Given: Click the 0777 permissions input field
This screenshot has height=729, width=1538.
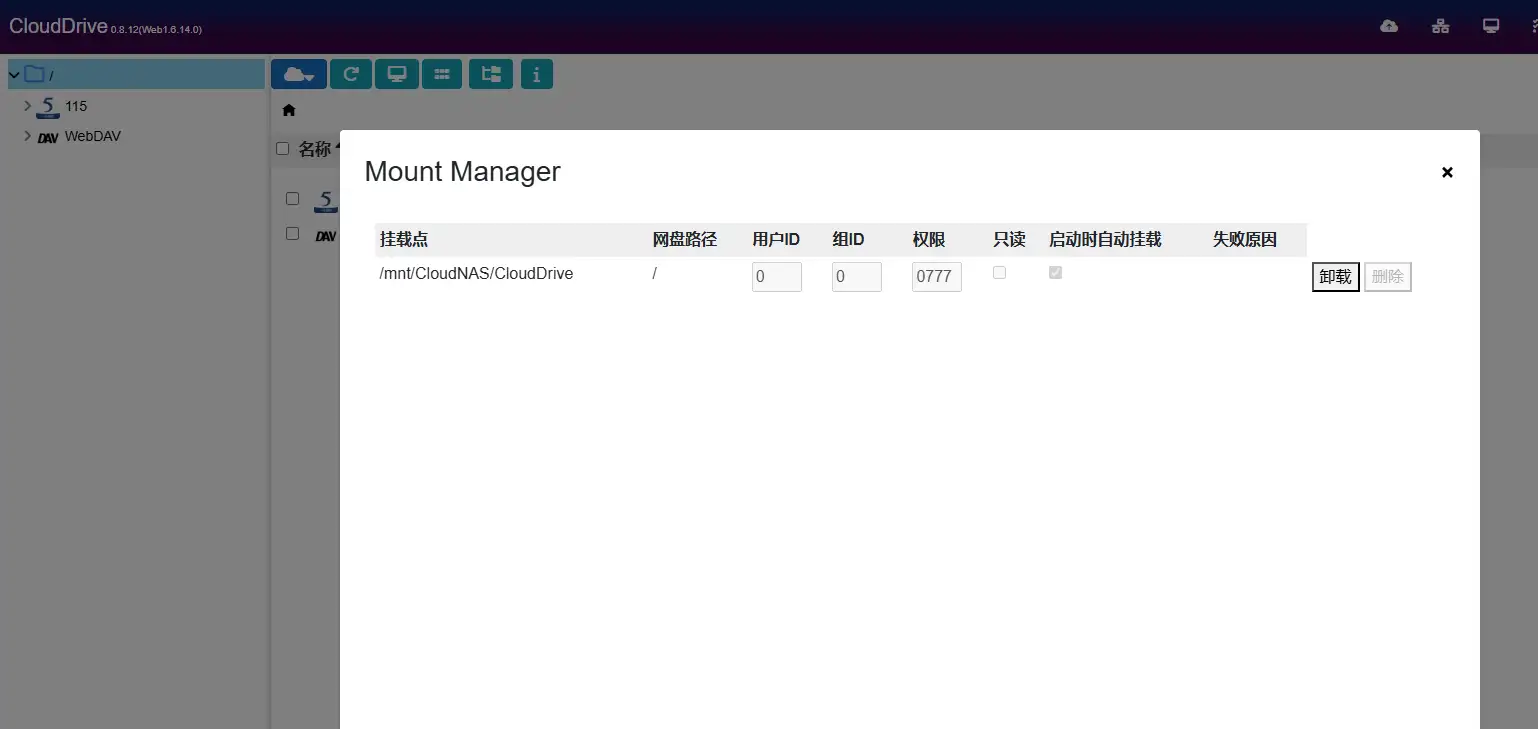Looking at the screenshot, I should pyautogui.click(x=936, y=276).
